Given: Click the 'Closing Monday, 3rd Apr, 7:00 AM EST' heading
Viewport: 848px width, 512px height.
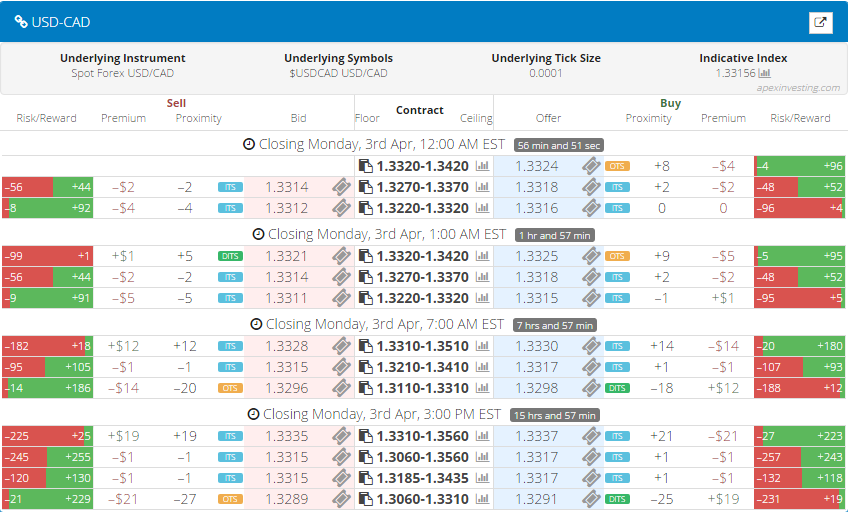Looking at the screenshot, I should tap(385, 324).
